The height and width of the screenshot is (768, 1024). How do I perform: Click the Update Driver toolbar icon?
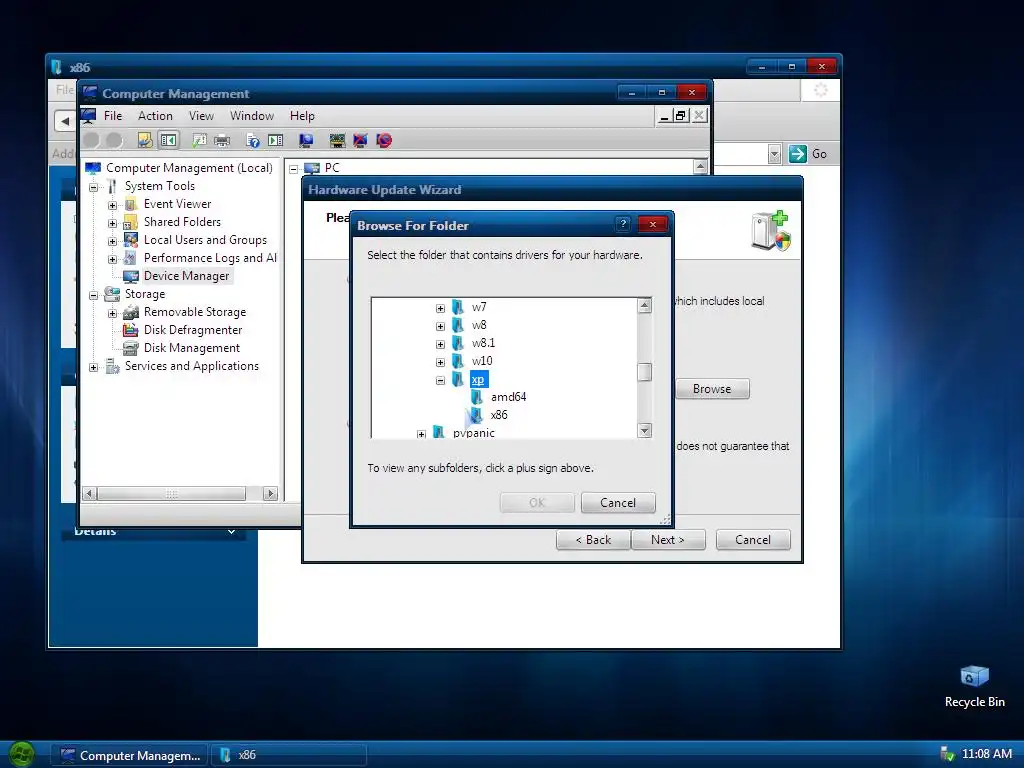click(x=337, y=140)
